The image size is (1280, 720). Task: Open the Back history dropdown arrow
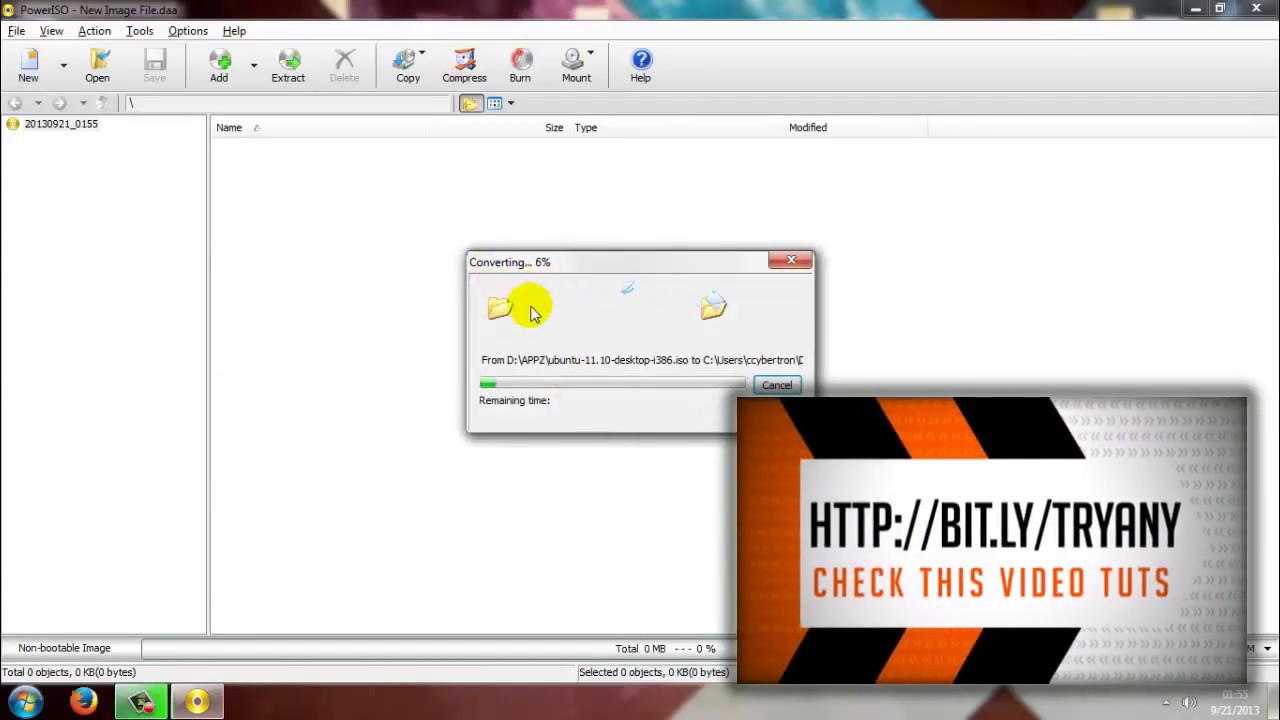[38, 103]
